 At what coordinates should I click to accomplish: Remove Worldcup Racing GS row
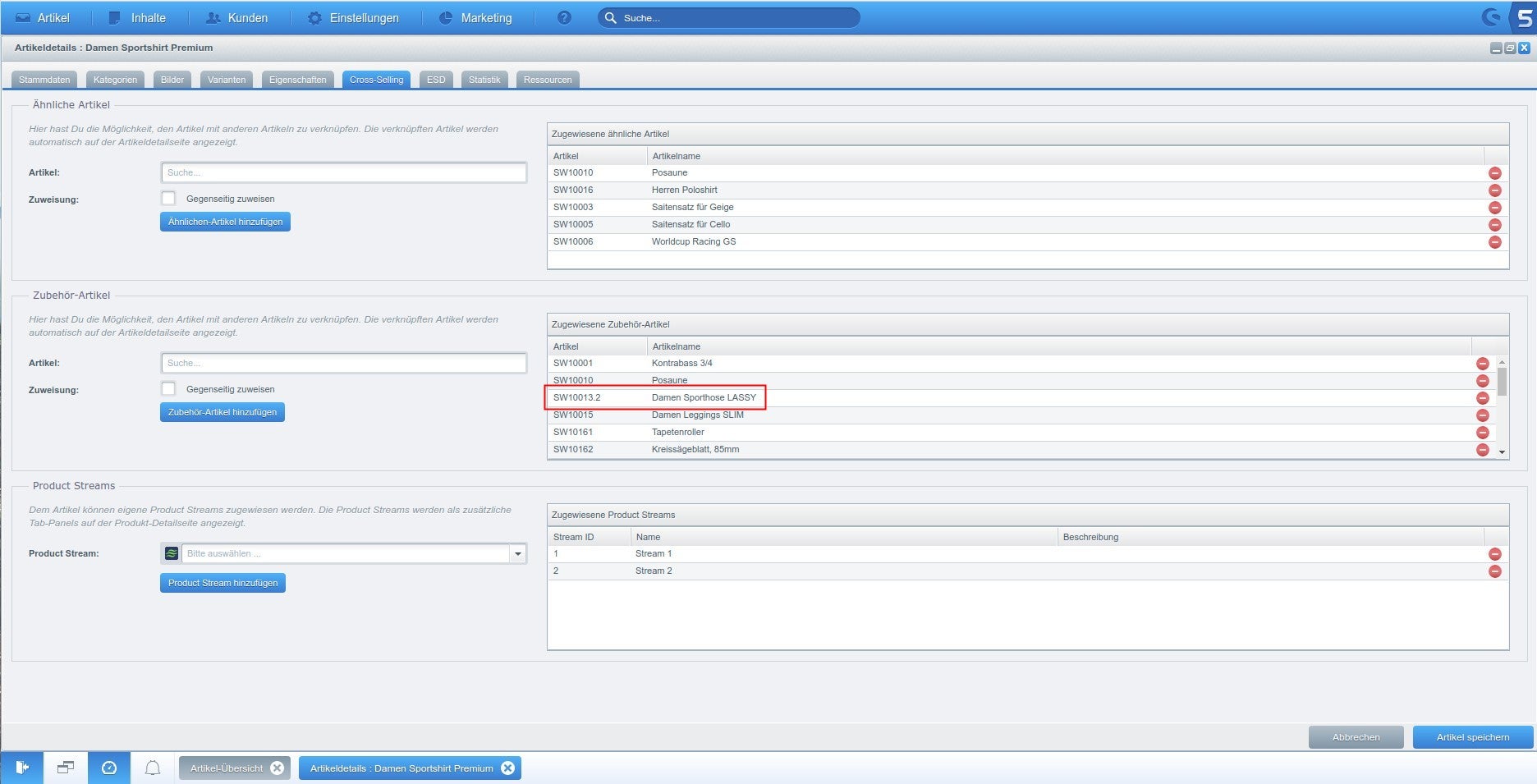[1494, 242]
